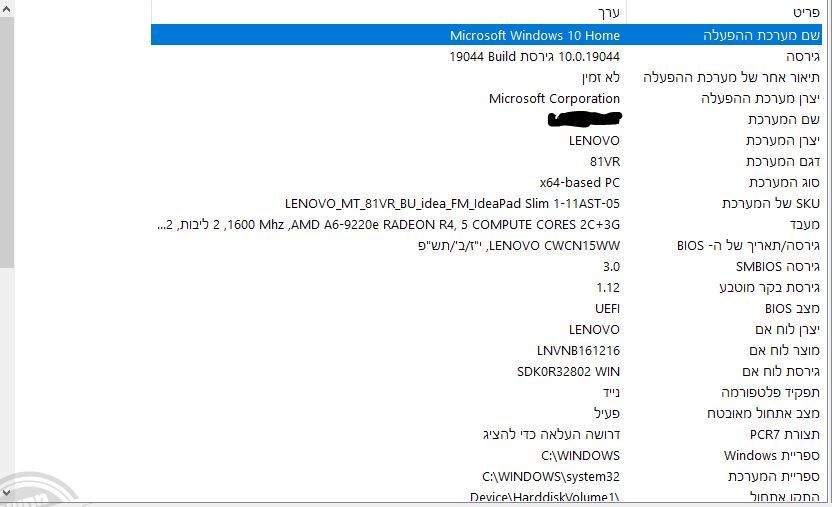Select the מוצר לוח אם label
The width and height of the screenshot is (832, 507).
tap(784, 351)
